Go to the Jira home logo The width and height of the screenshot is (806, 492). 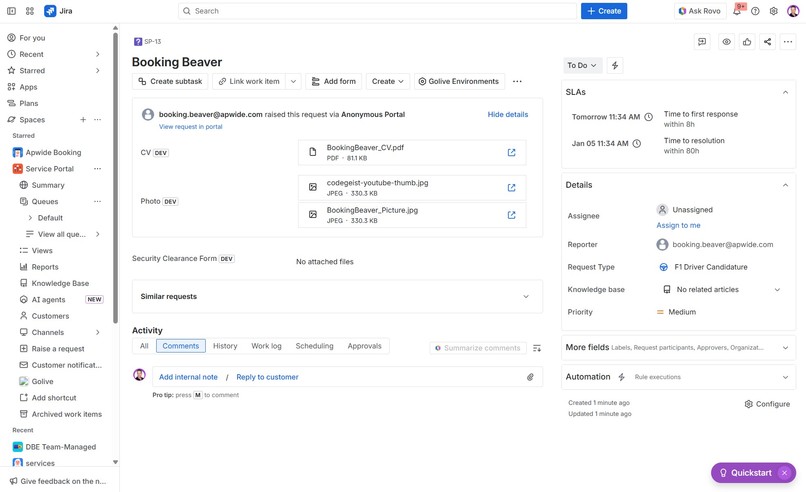tap(58, 11)
